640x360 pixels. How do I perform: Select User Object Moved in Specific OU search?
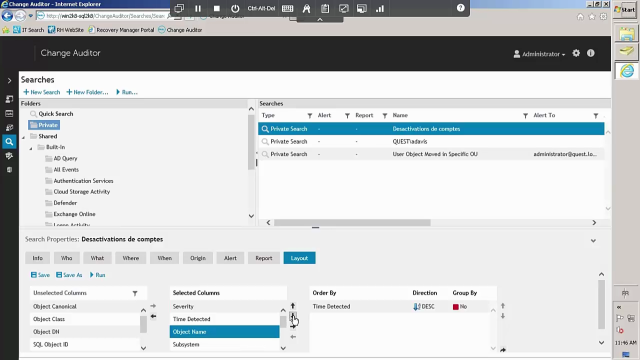pyautogui.click(x=431, y=154)
